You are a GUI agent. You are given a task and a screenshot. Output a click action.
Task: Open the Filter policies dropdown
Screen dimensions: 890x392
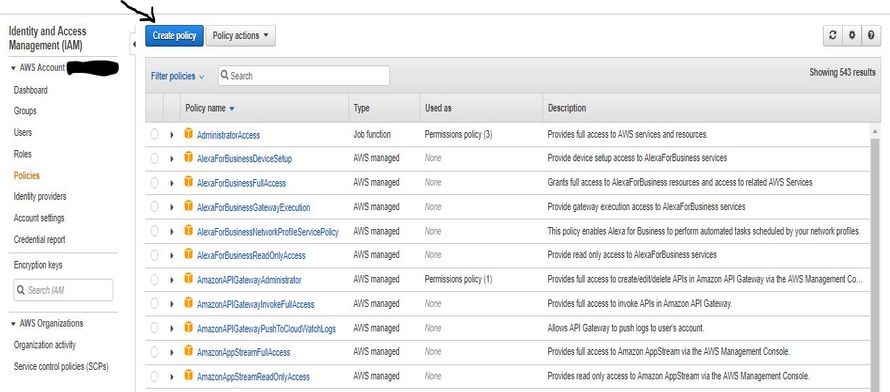177,76
